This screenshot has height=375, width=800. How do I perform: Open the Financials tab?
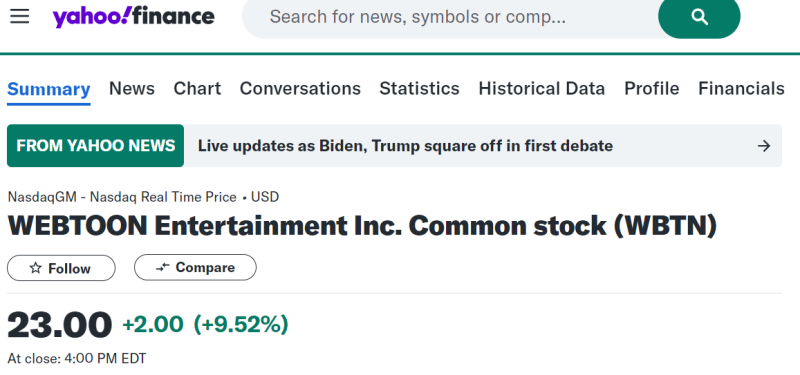(x=741, y=89)
